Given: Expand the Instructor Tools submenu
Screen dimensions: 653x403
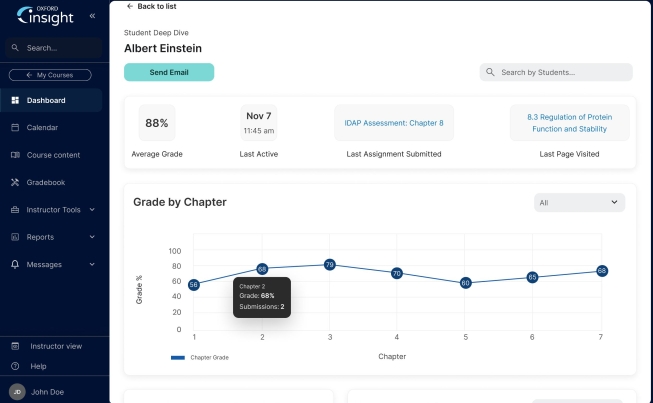Looking at the screenshot, I should pyautogui.click(x=92, y=210).
